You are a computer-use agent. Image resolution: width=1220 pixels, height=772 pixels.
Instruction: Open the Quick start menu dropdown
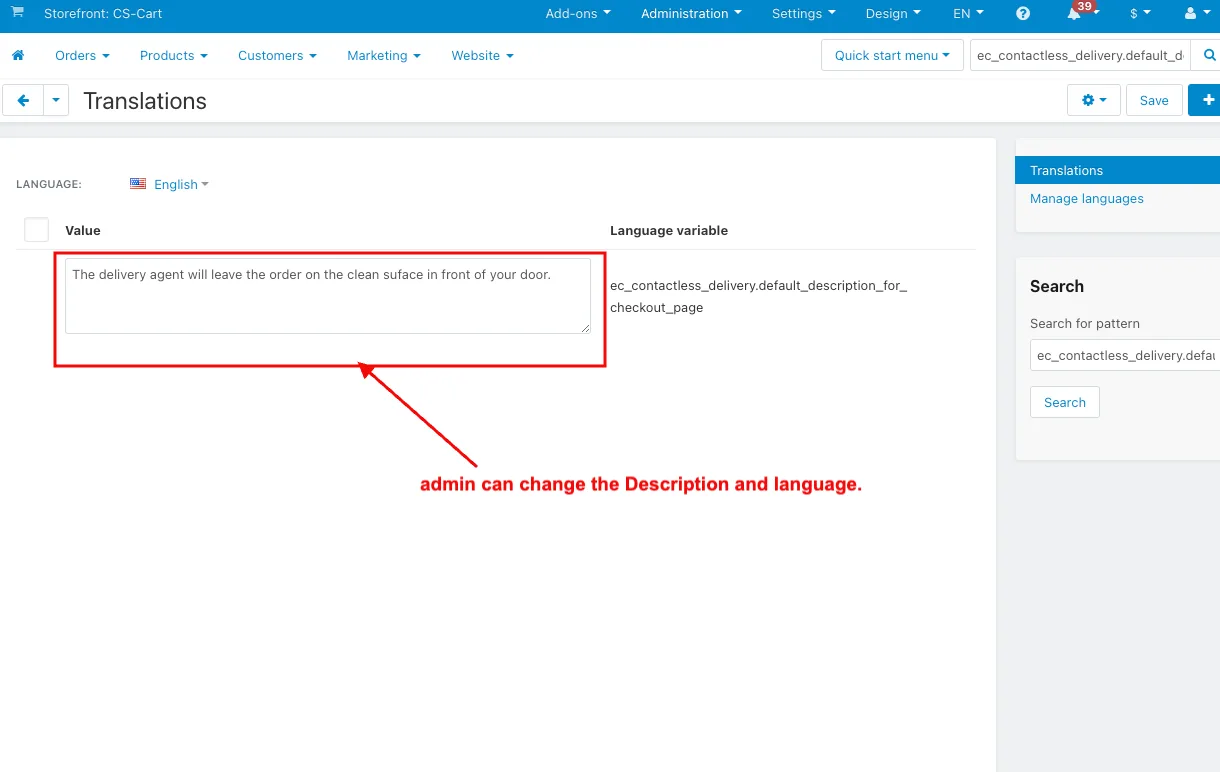tap(892, 55)
